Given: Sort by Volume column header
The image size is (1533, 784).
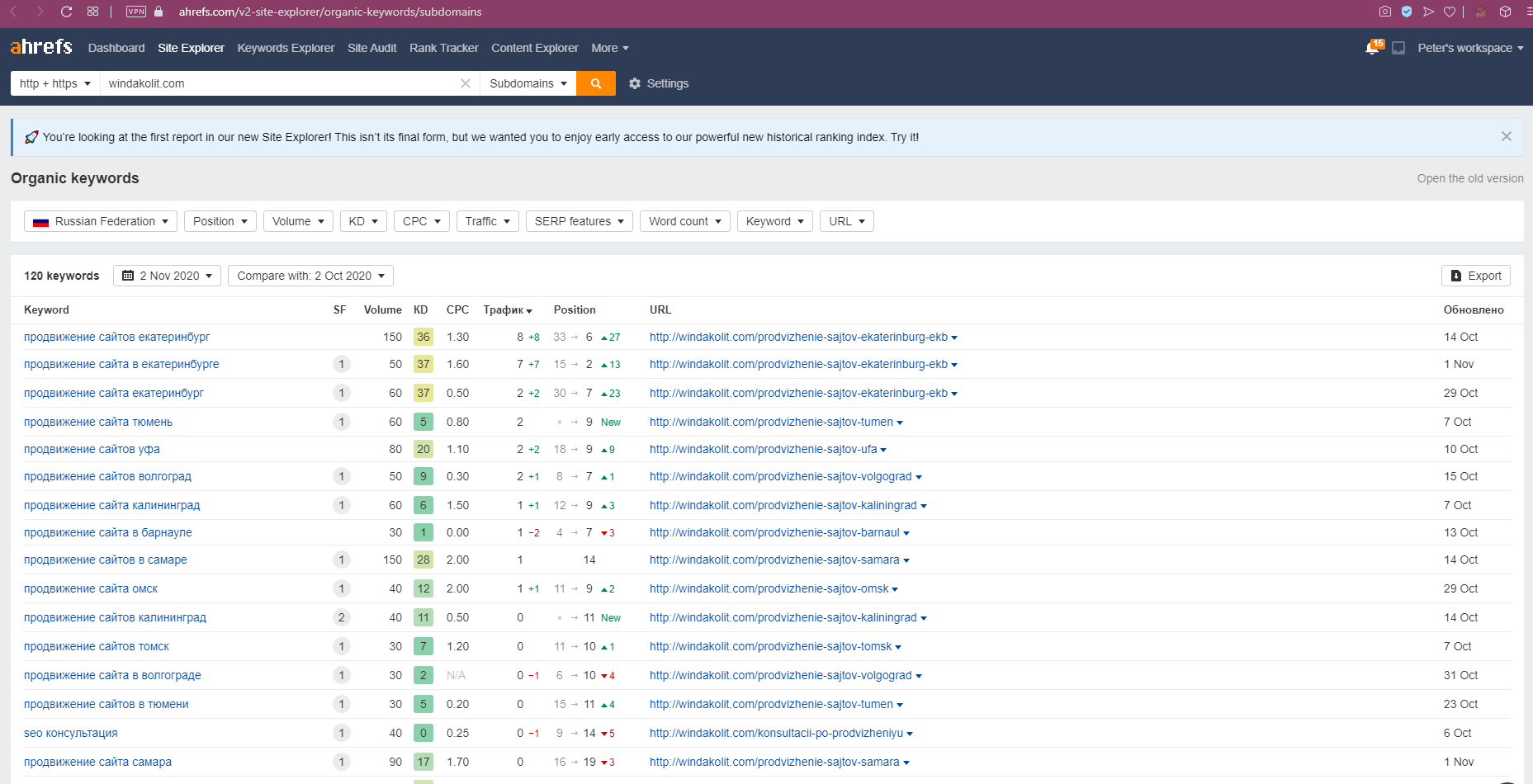Looking at the screenshot, I should [x=383, y=309].
